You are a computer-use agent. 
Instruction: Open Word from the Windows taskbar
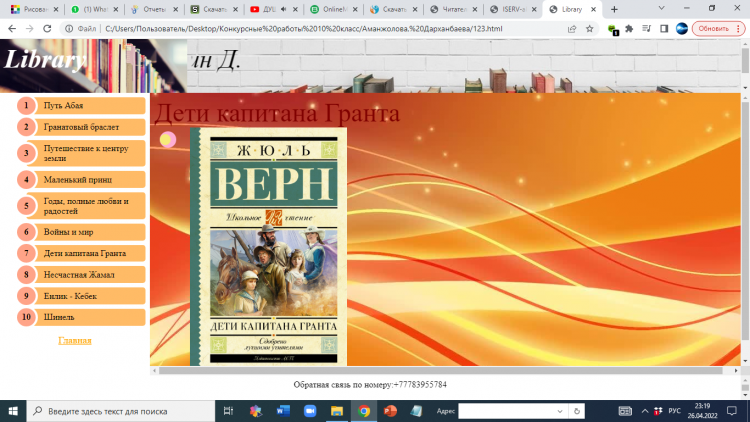[x=282, y=411]
